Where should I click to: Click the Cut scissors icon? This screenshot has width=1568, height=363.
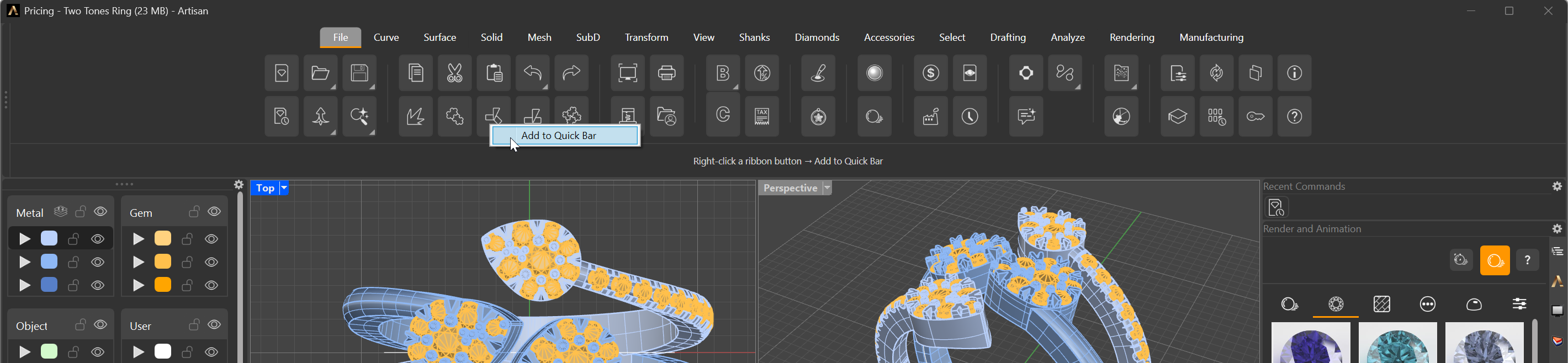click(x=455, y=73)
